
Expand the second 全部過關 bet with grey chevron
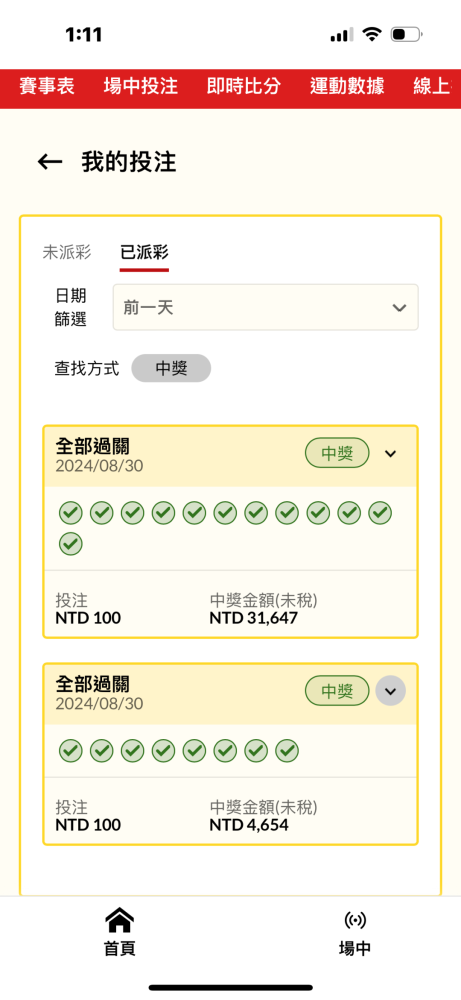391,691
